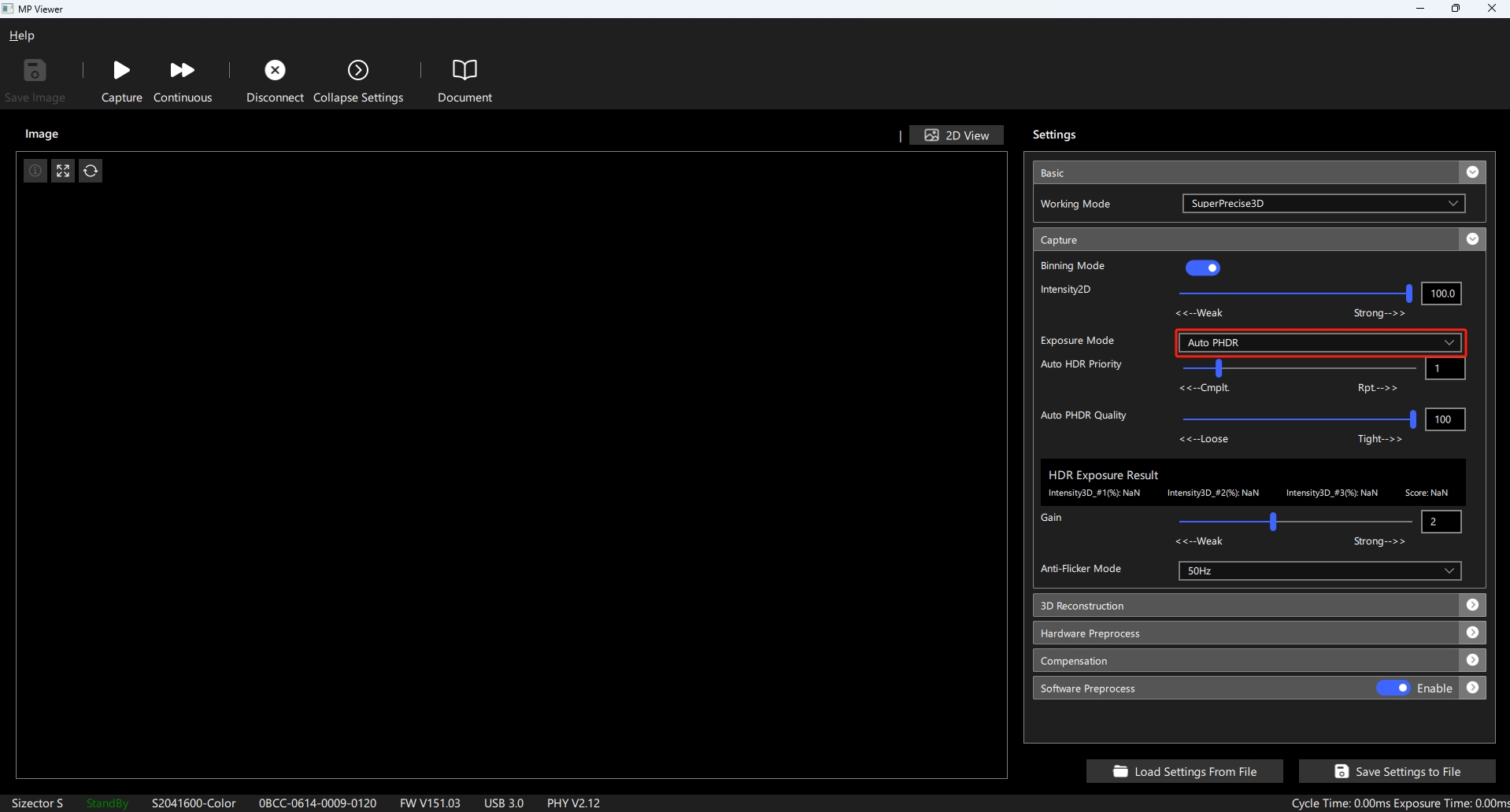Click Intensity3D_#1(%): NaN text

pos(1094,493)
